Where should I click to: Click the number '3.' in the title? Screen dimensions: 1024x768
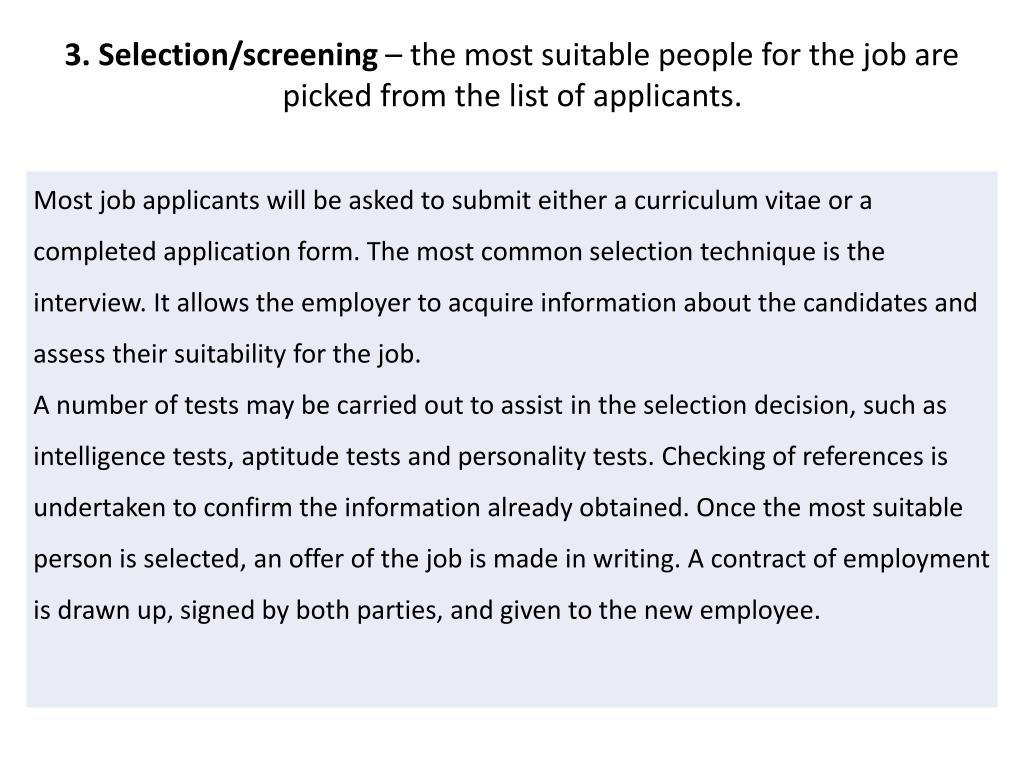click(x=78, y=56)
